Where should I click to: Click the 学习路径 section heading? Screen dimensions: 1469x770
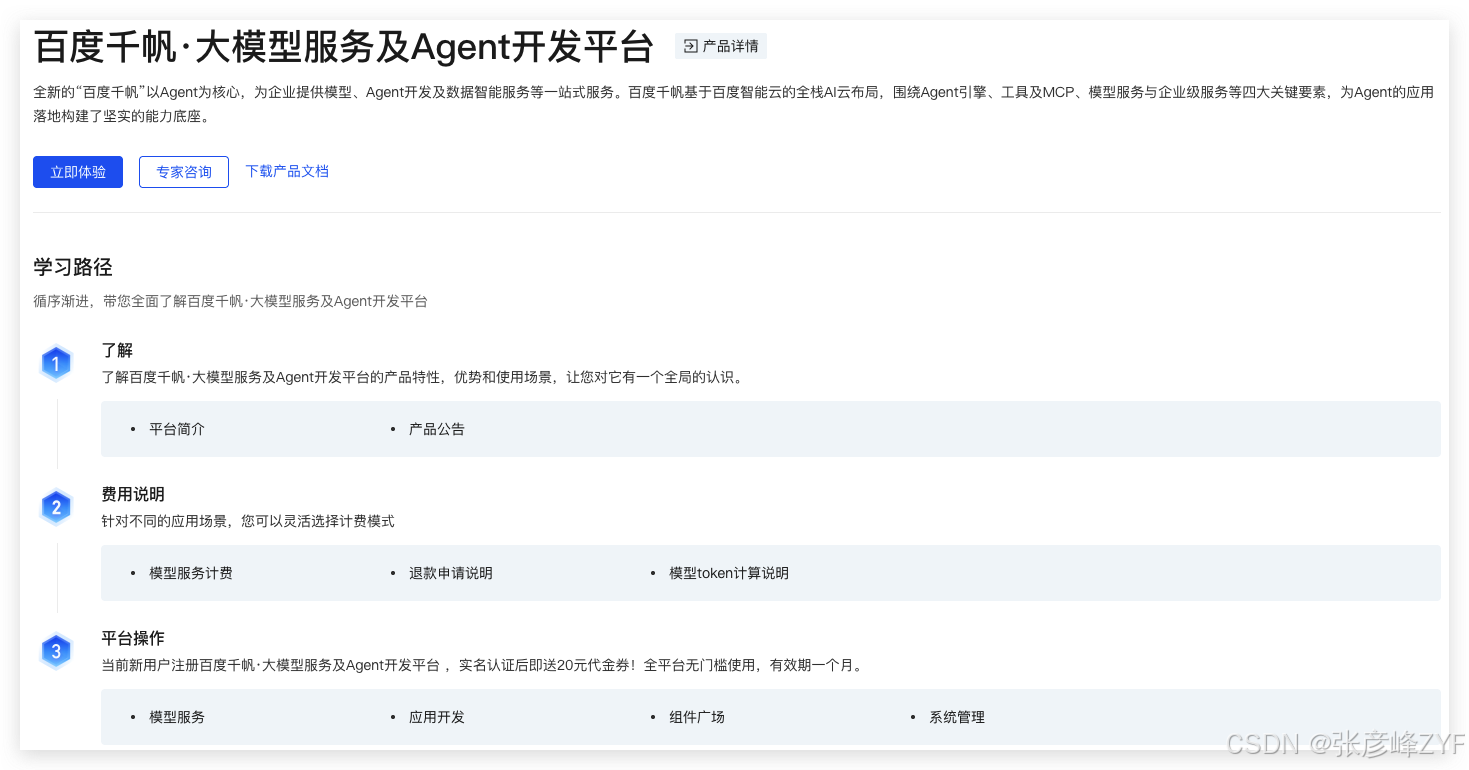click(x=73, y=267)
